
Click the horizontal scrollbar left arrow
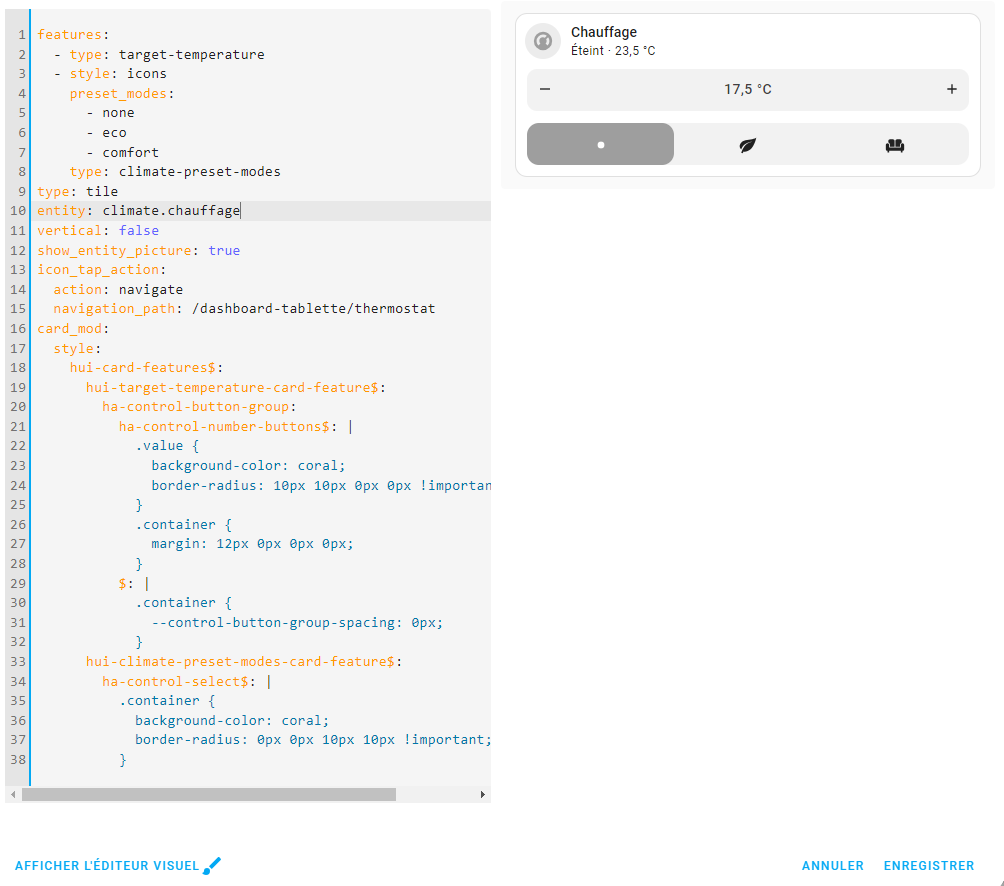coord(12,794)
